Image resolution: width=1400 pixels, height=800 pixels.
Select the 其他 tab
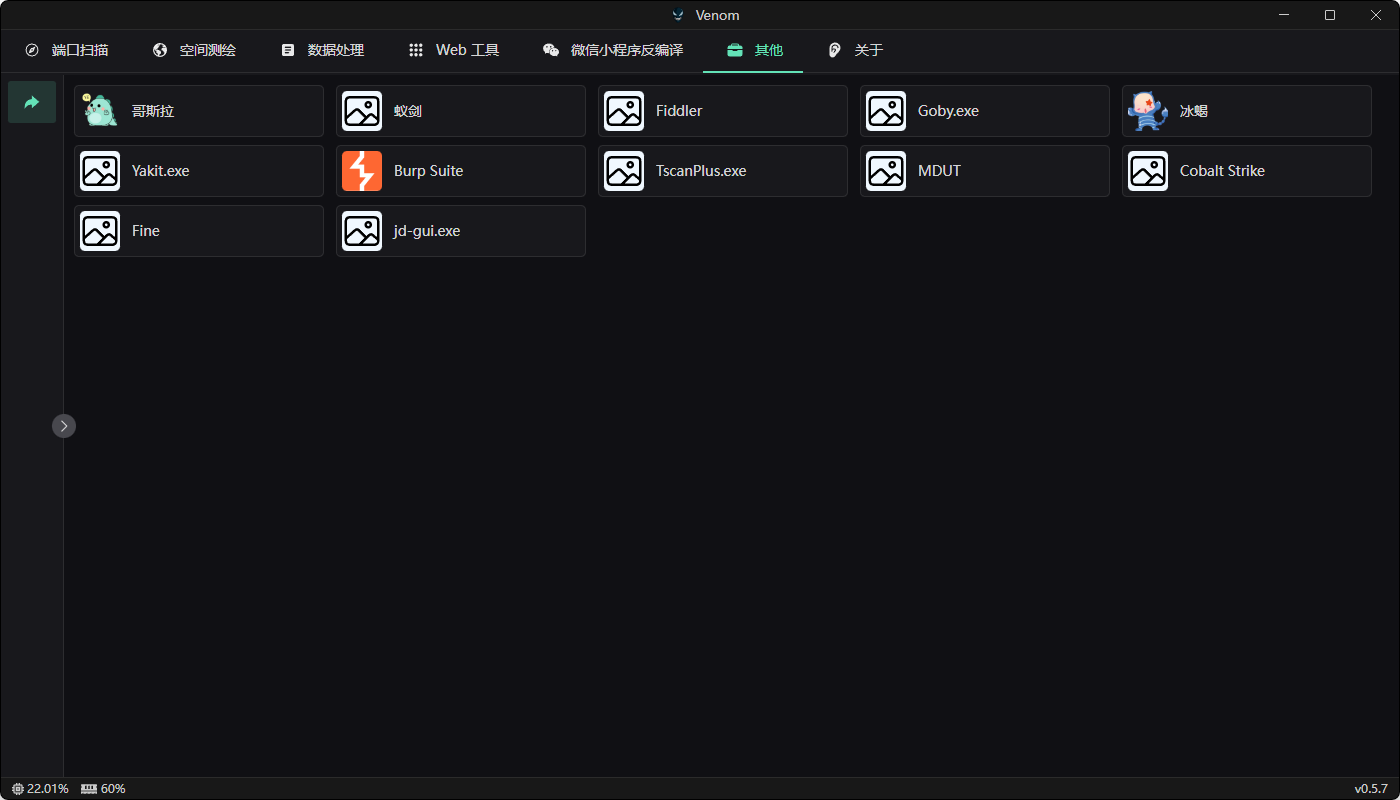click(754, 50)
